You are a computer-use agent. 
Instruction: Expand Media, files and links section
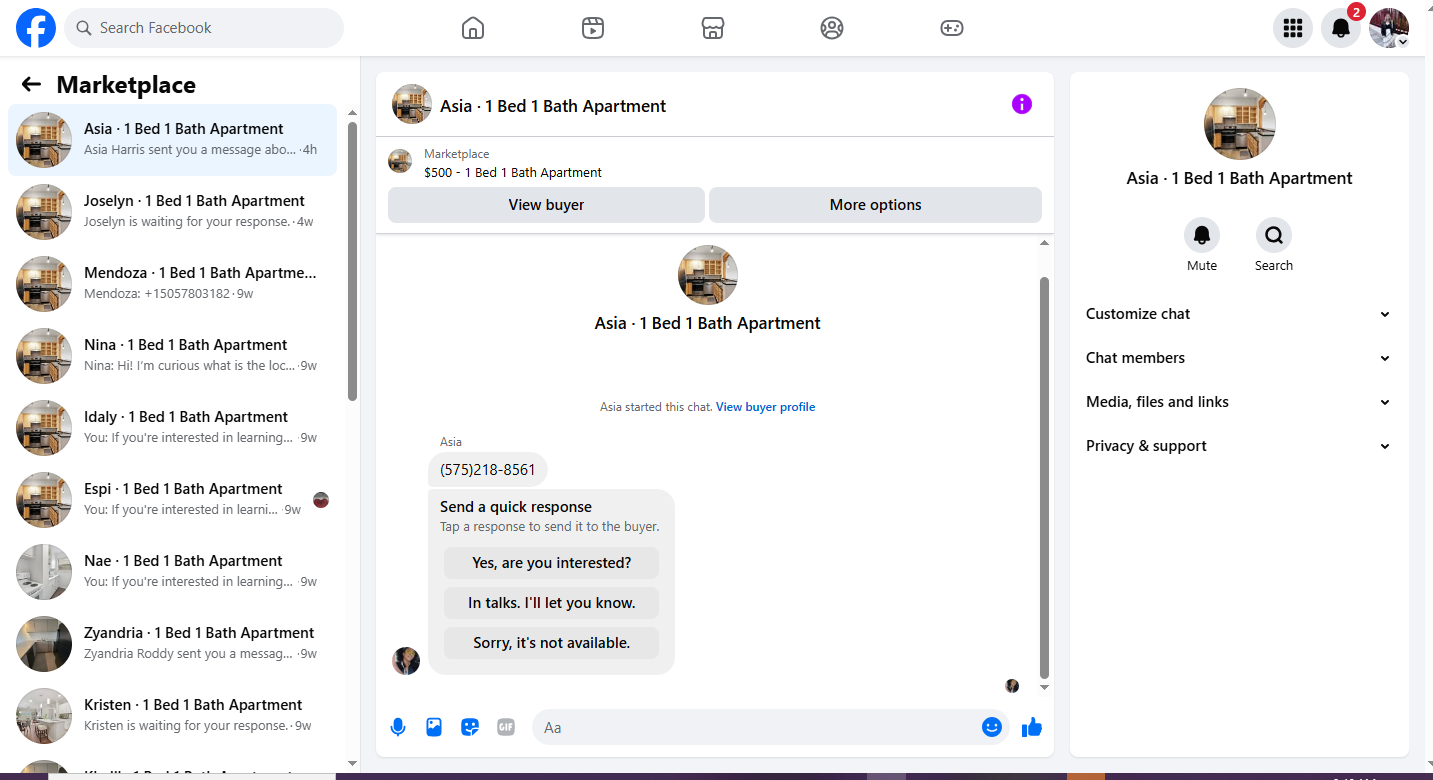(1239, 402)
